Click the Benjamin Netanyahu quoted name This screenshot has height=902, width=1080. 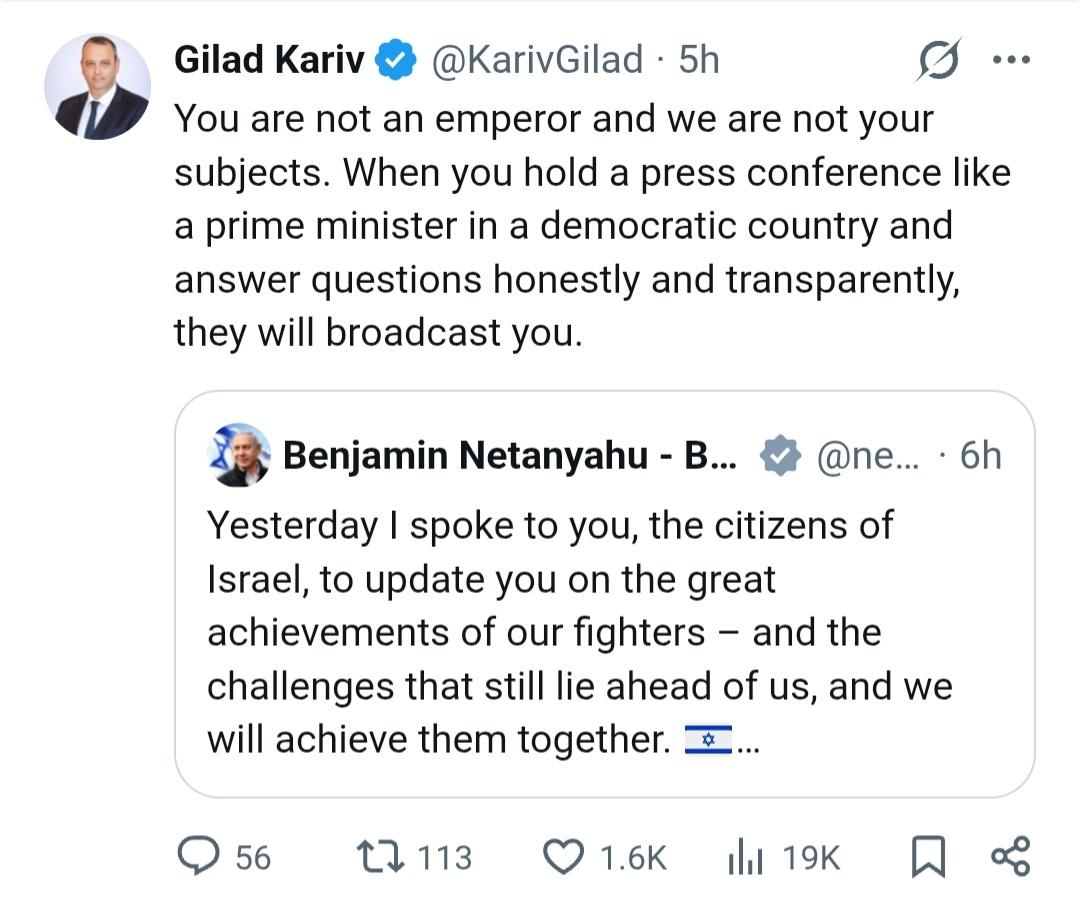point(510,456)
